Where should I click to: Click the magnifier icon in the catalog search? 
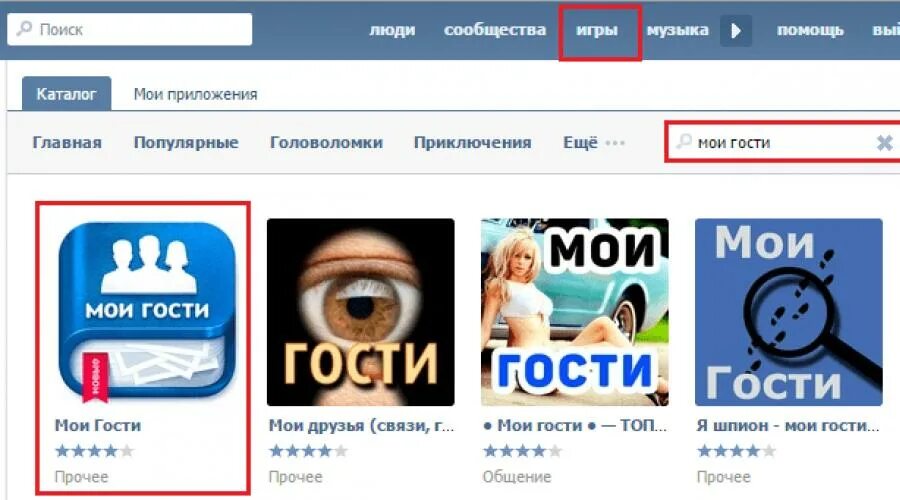tap(684, 141)
